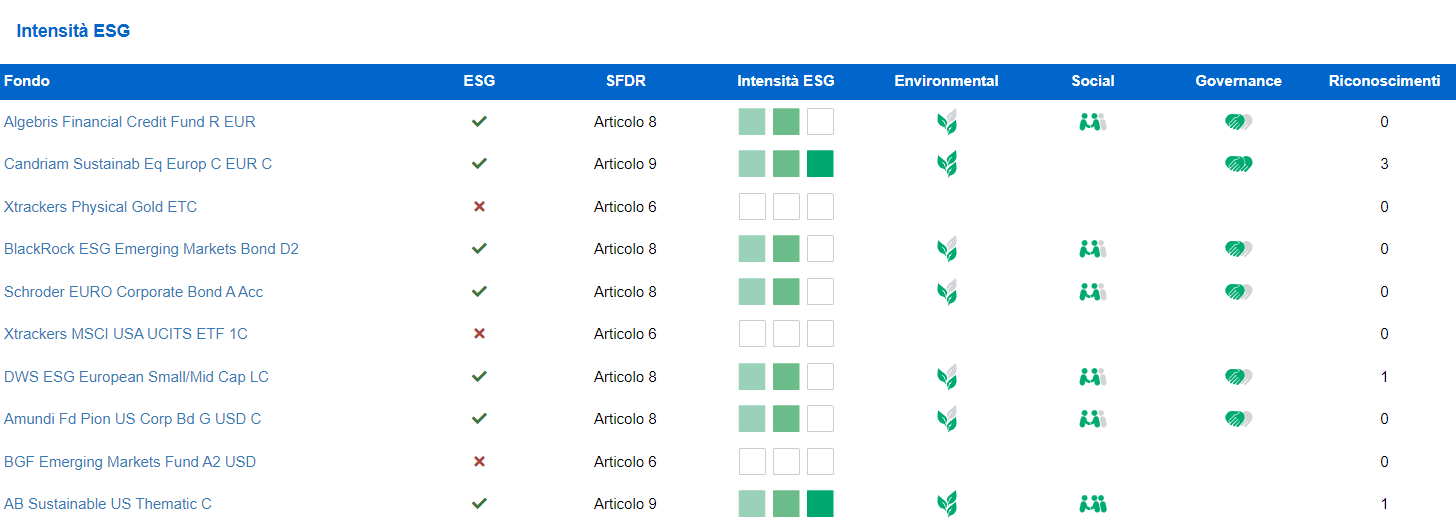The image size is (1456, 526).
Task: Click Governance handshake icon for Candriam fund
Action: point(1239,164)
